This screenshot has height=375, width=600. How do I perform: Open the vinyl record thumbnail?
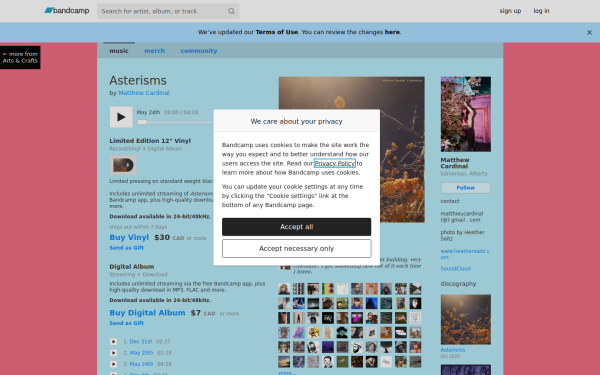click(x=123, y=165)
